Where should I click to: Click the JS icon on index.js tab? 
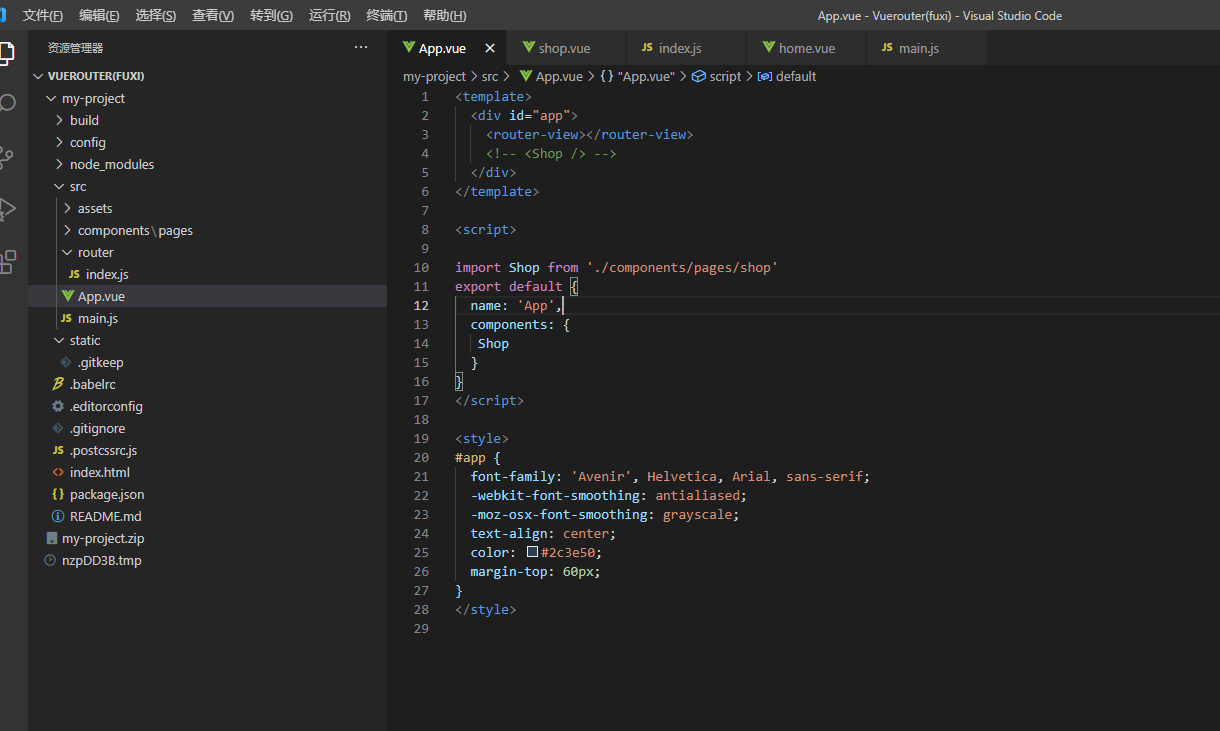click(647, 48)
